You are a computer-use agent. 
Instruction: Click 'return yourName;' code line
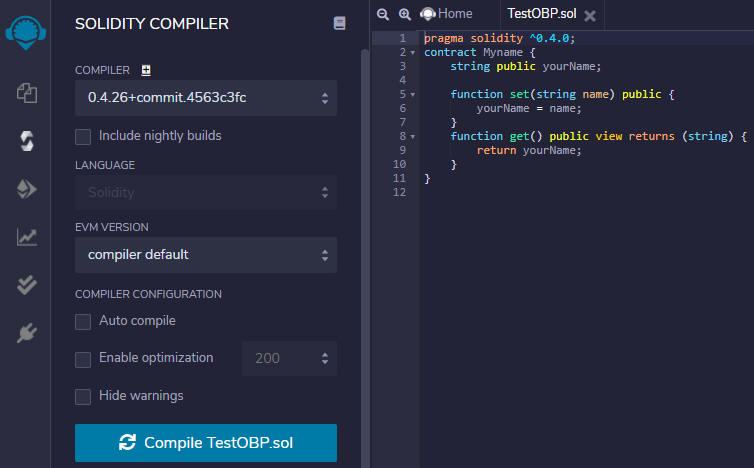point(529,151)
